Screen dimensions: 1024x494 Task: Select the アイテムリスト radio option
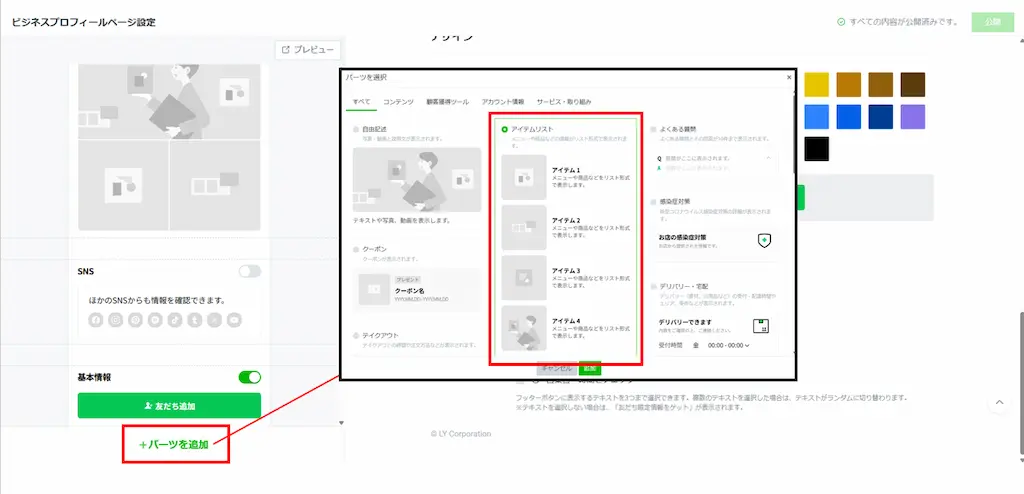point(506,130)
